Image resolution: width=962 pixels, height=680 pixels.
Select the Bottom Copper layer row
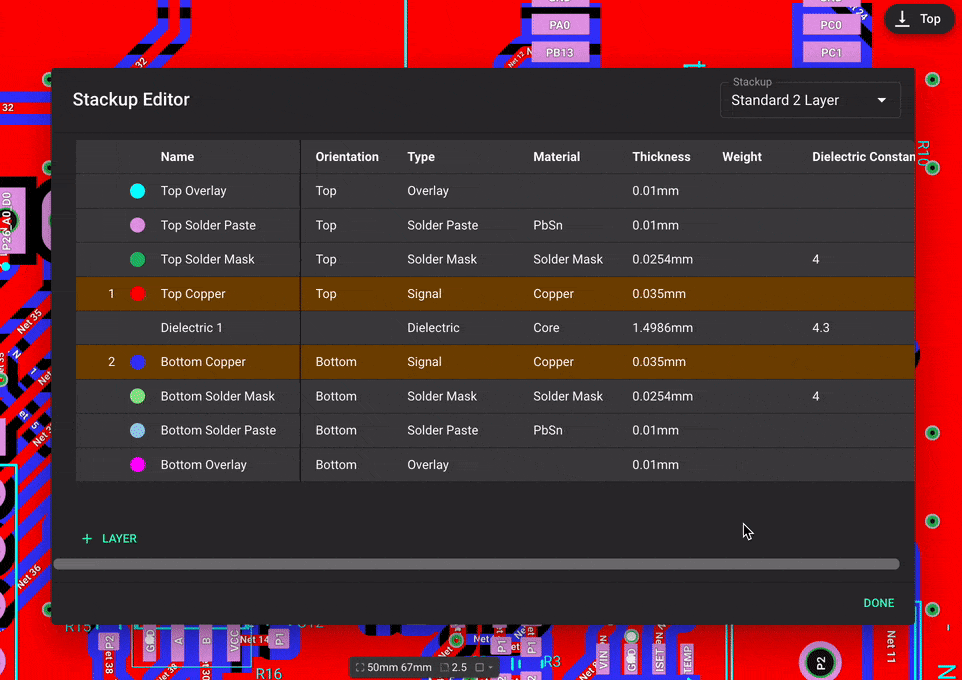(x=400, y=361)
